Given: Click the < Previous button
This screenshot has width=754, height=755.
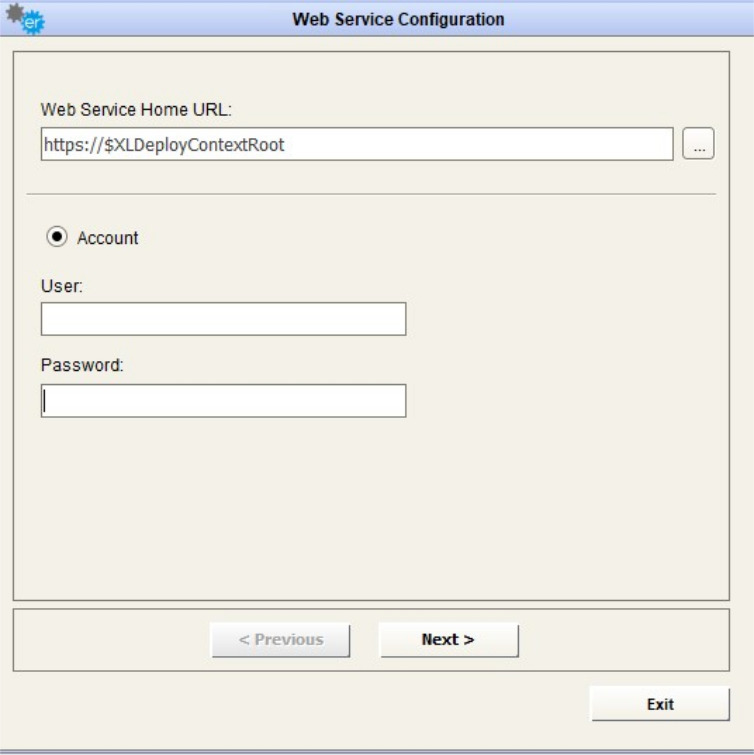Looking at the screenshot, I should point(281,640).
